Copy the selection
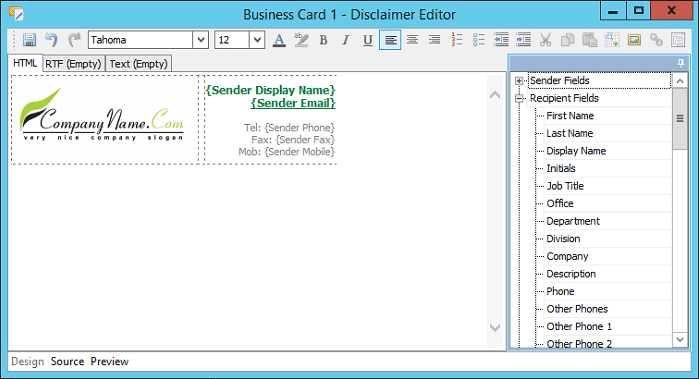The height and width of the screenshot is (379, 699). pyautogui.click(x=567, y=40)
